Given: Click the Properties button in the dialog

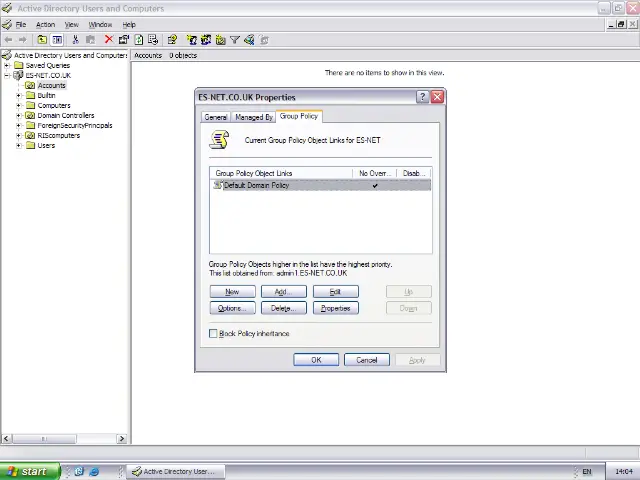Looking at the screenshot, I should click(x=336, y=308).
